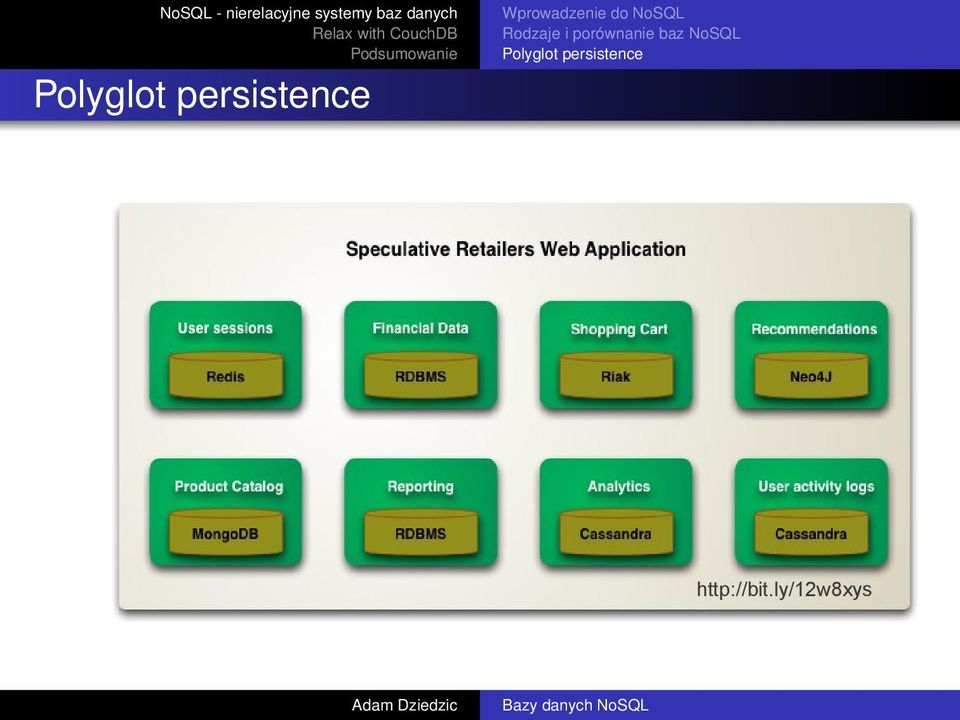Click 'Bazy danych NoSQL' footer title

tap(575, 705)
